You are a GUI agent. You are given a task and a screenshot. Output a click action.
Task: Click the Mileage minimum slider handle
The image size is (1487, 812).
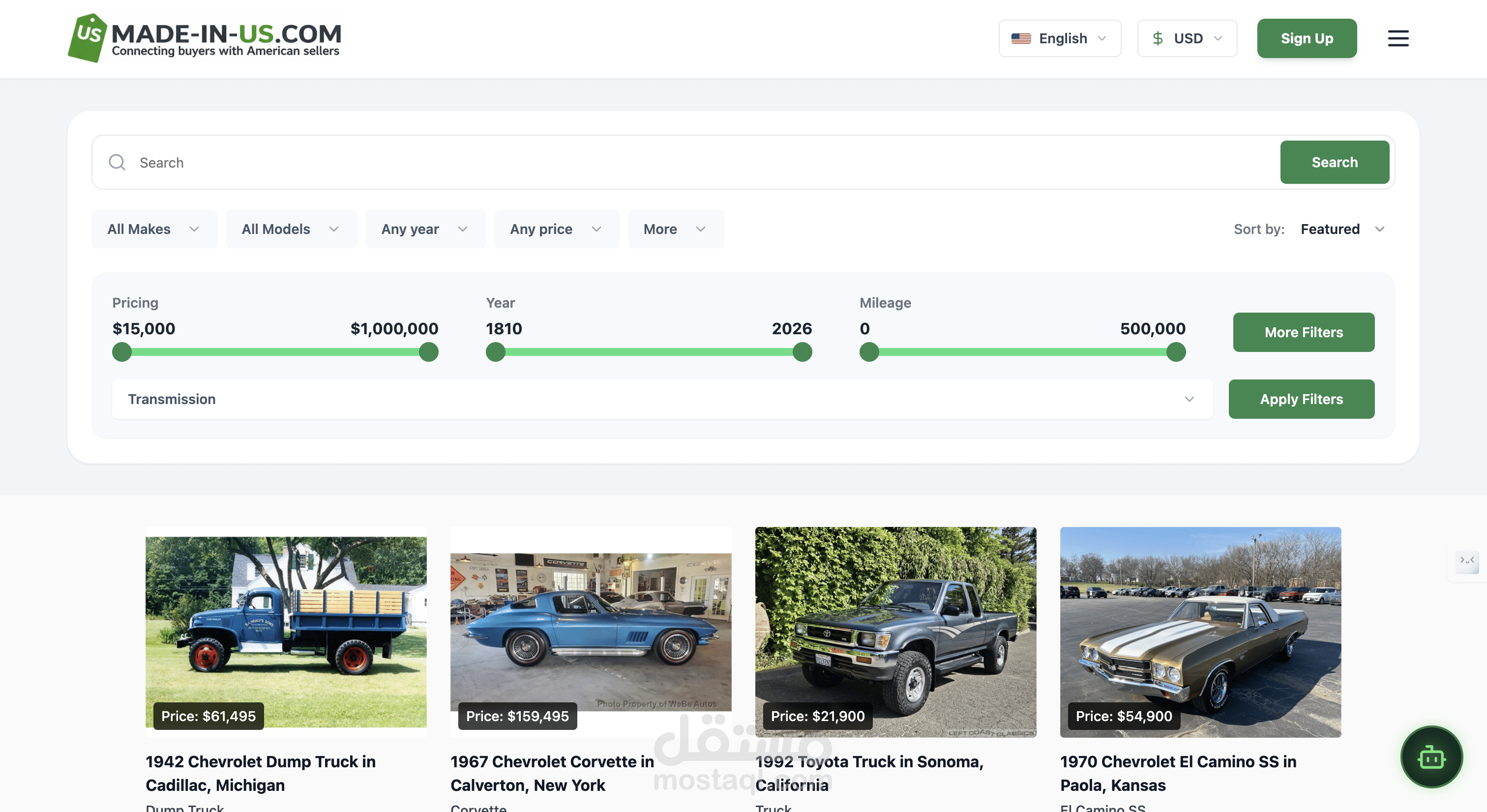tap(869, 352)
